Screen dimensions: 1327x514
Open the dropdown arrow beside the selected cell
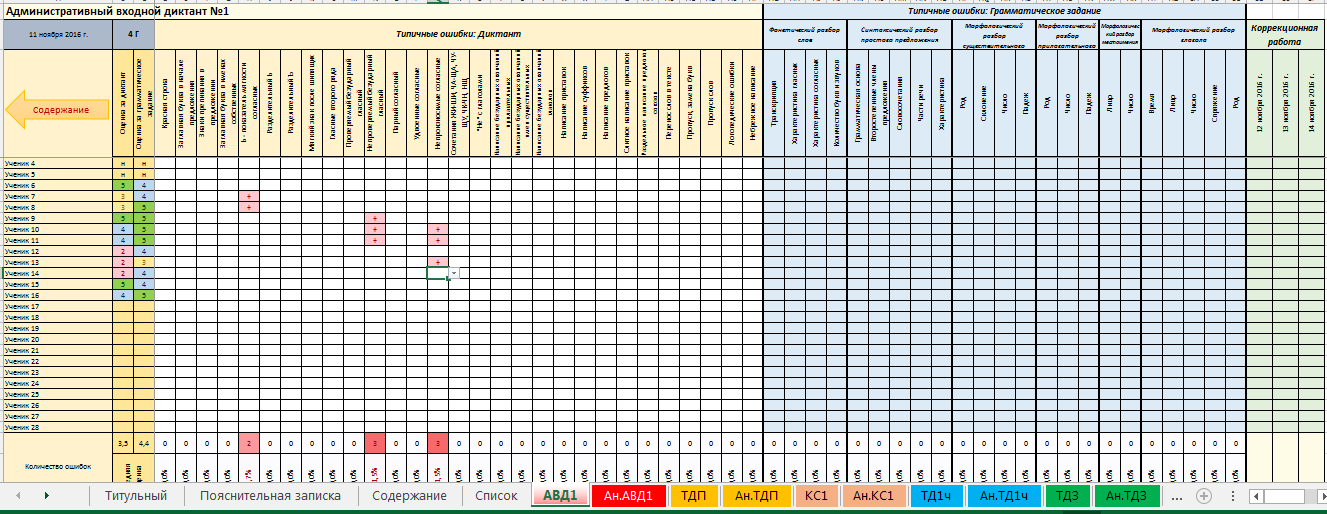454,273
